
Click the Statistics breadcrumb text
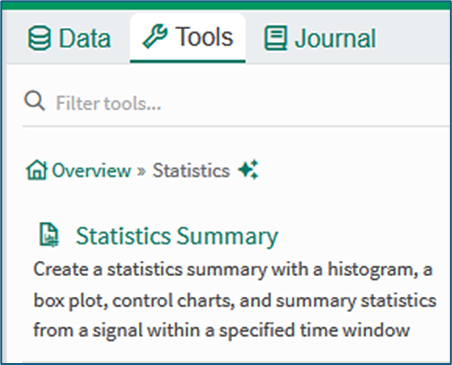(191, 171)
